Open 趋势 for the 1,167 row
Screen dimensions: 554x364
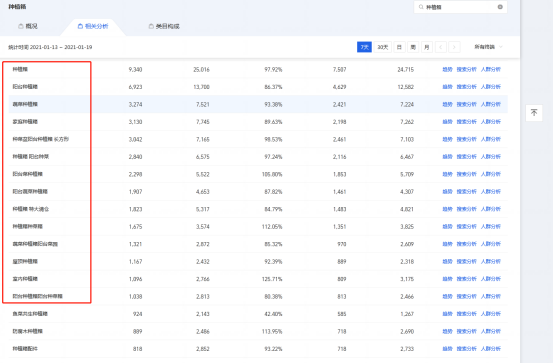point(447,262)
